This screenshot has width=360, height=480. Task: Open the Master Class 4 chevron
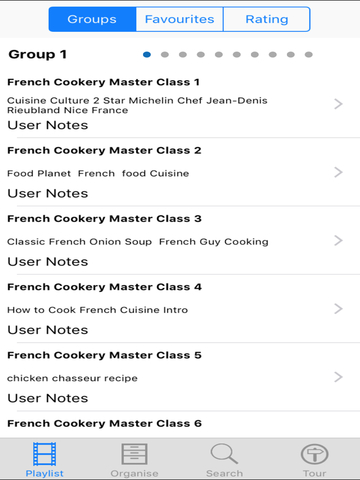point(338,309)
